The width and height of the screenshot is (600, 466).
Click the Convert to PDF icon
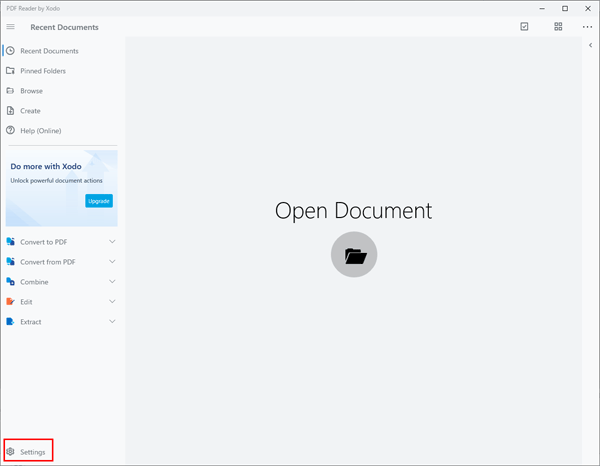[11, 242]
